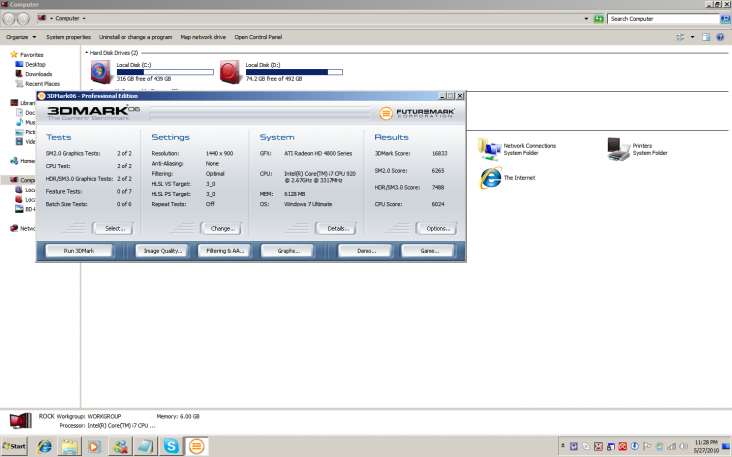Image resolution: width=732 pixels, height=457 pixels.
Task: Click the network signal tray icon
Action: click(x=671, y=447)
